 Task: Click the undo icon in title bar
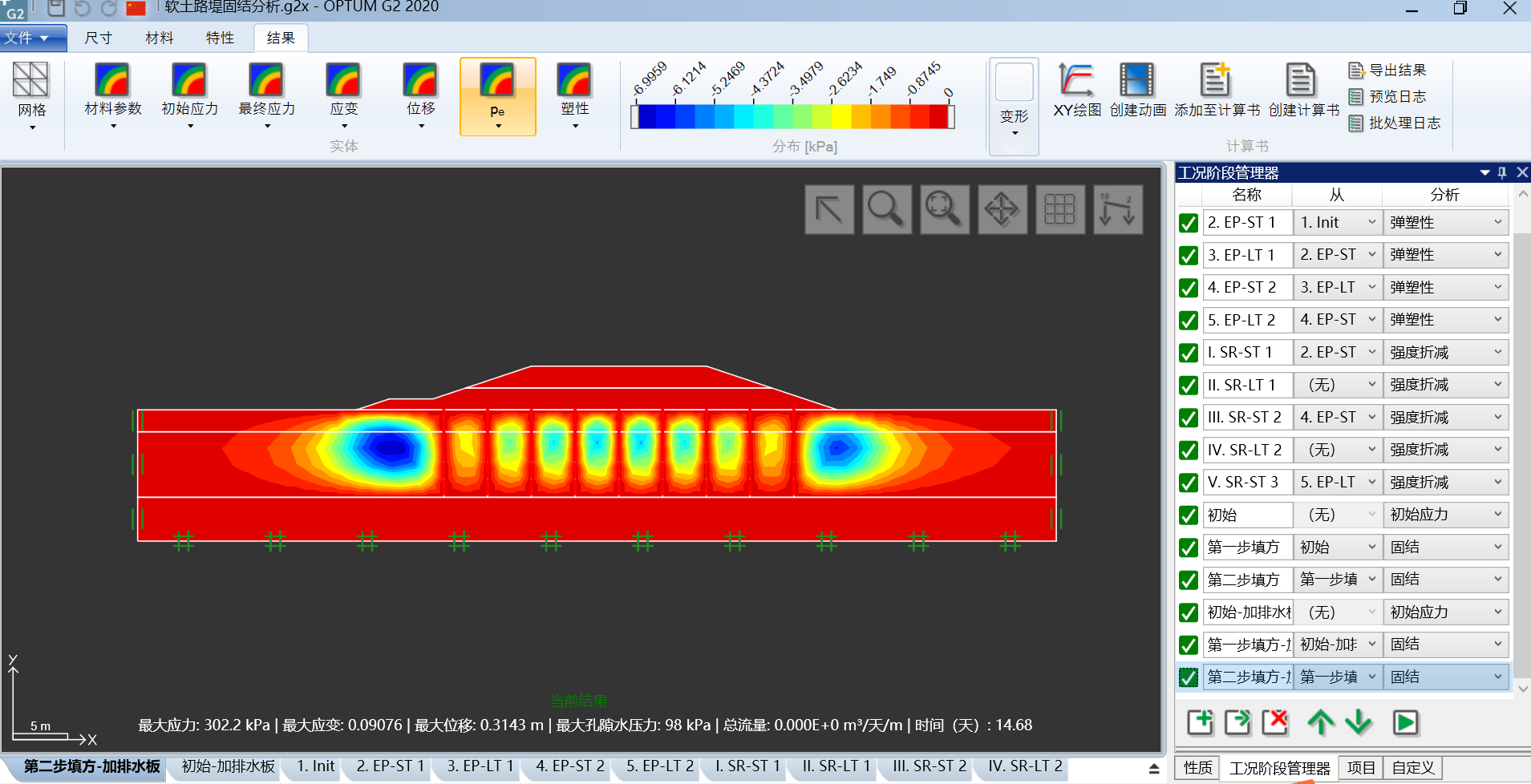click(x=82, y=9)
